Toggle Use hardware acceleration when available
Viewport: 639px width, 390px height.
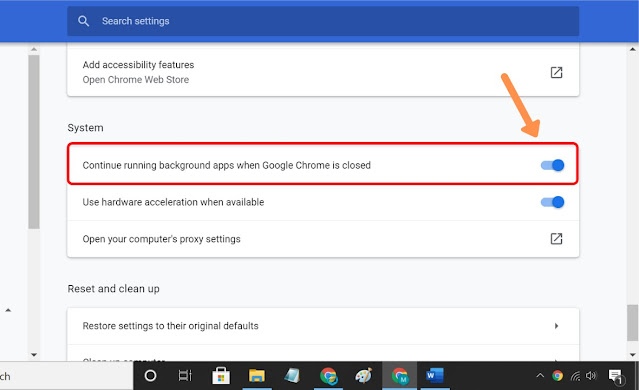click(552, 202)
